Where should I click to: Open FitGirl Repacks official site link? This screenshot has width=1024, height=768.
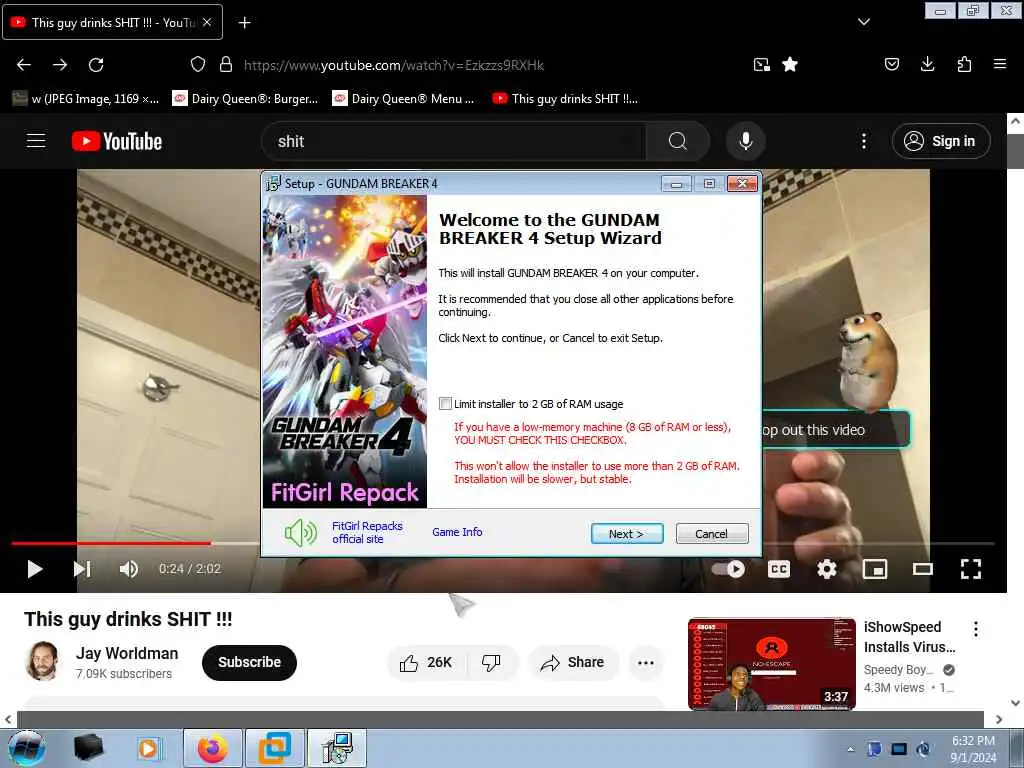tap(367, 532)
